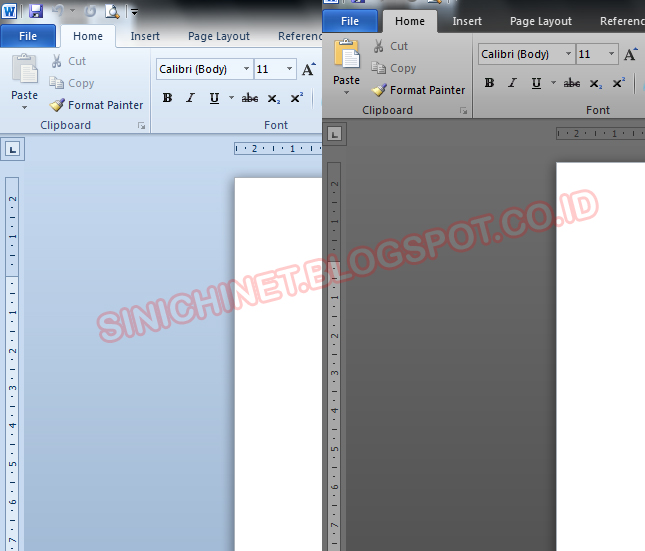Toggle Bold in the right dark window

[489, 83]
